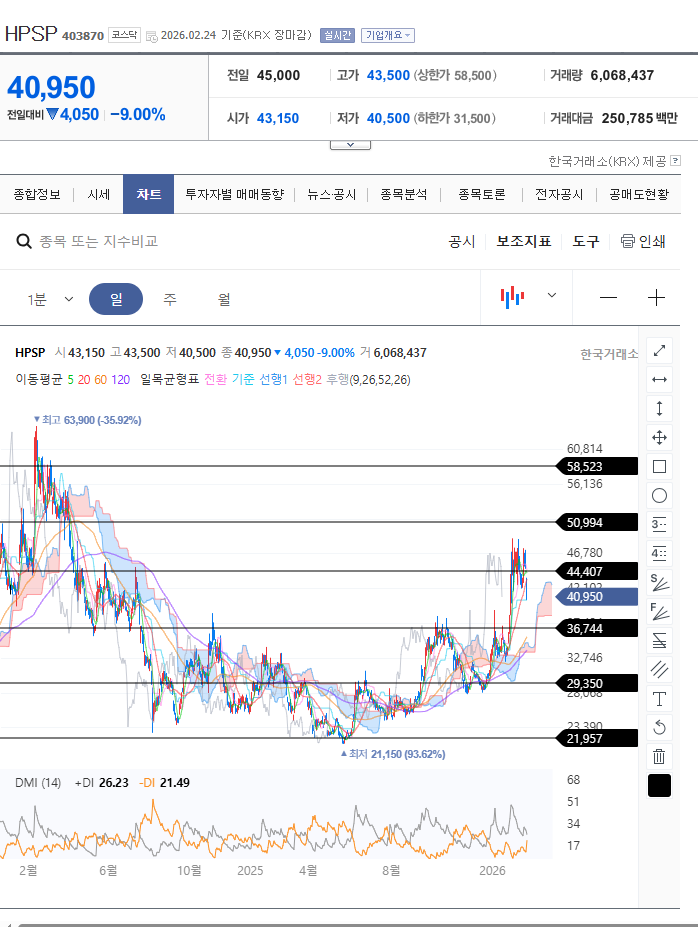This screenshot has height=927, width=698.
Task: Select the Fibonacci fan tool
Action: [x=659, y=611]
